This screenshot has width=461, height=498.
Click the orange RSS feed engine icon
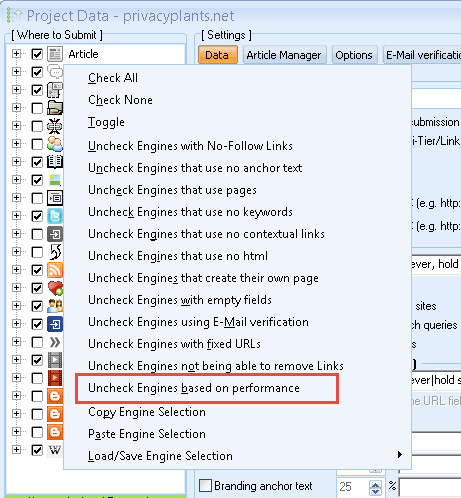pyautogui.click(x=55, y=270)
